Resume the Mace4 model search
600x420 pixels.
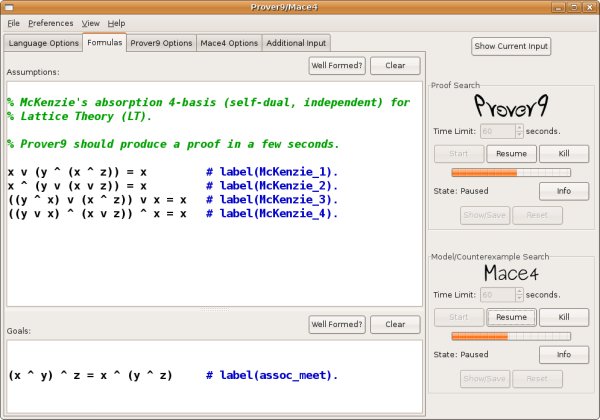[511, 317]
